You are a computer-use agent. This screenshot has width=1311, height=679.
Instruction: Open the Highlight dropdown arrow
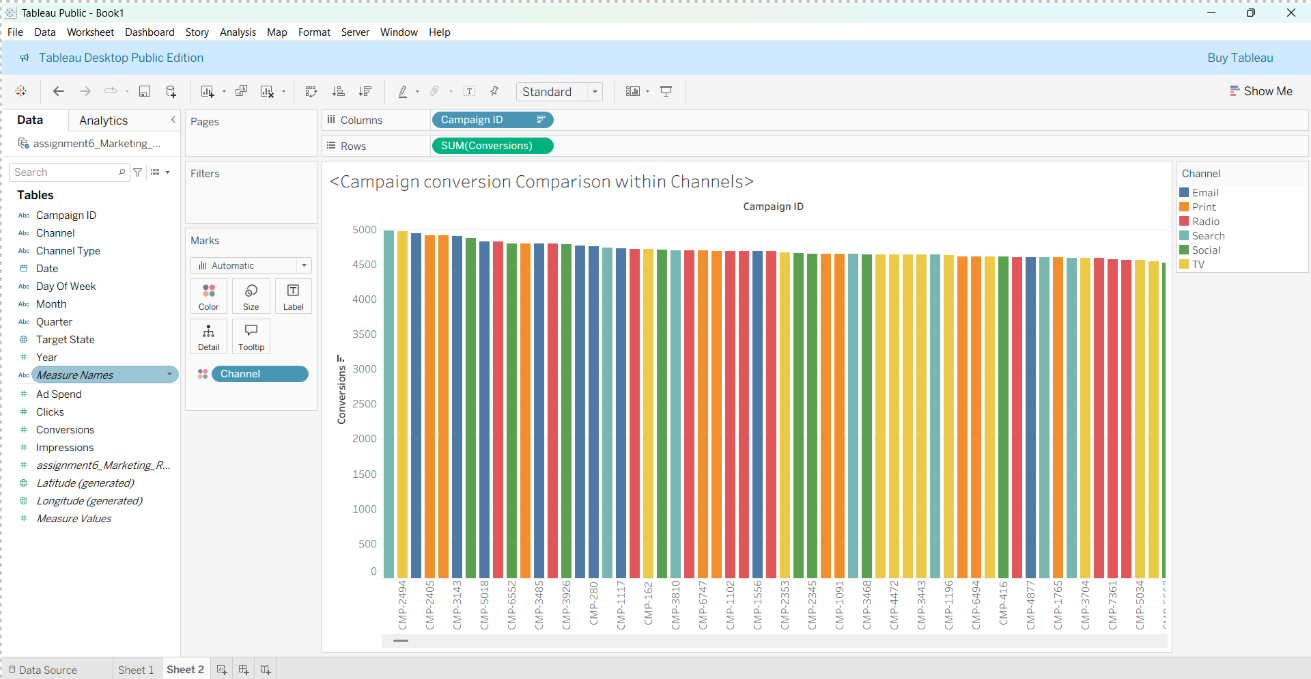[417, 92]
